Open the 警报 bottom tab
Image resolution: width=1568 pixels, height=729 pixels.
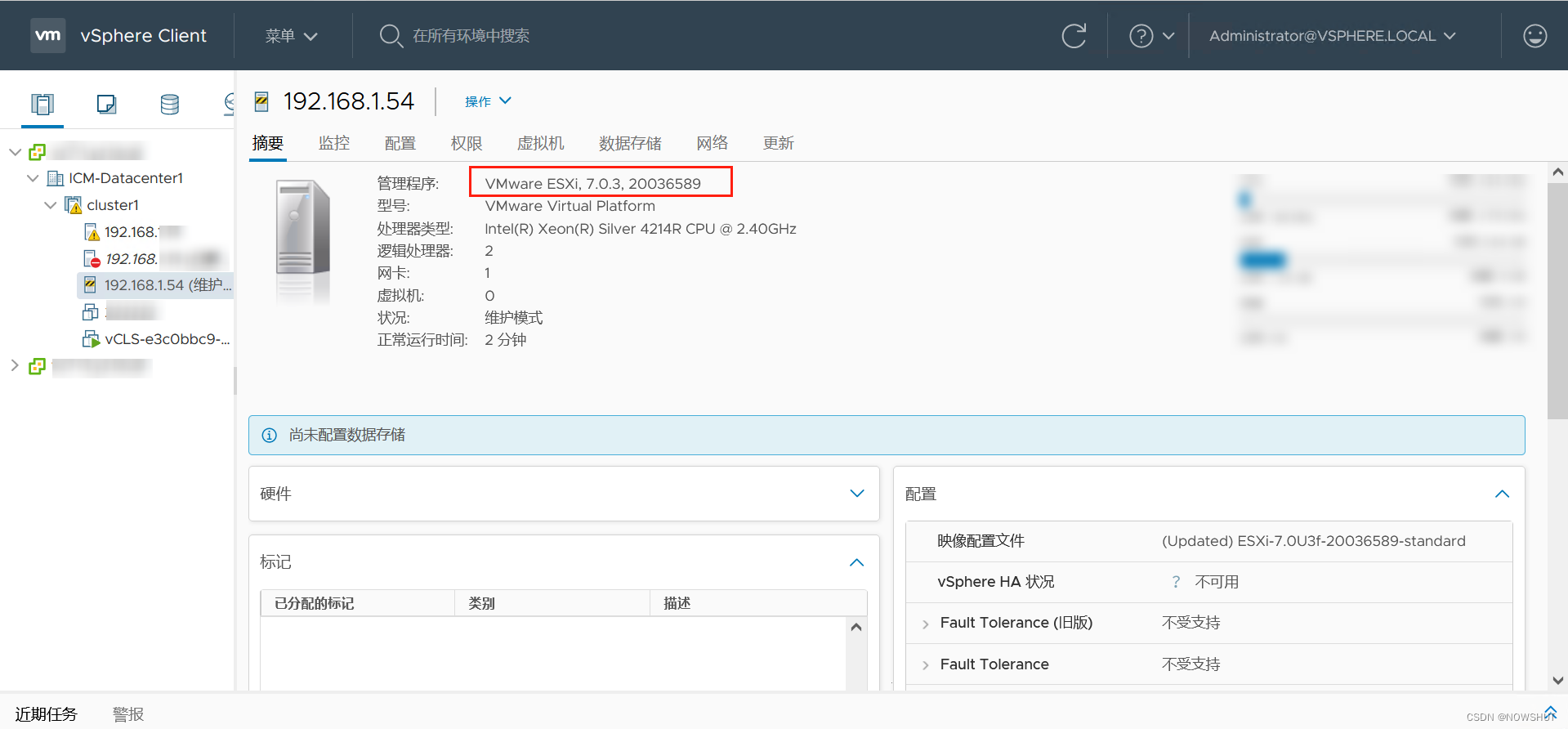(128, 713)
